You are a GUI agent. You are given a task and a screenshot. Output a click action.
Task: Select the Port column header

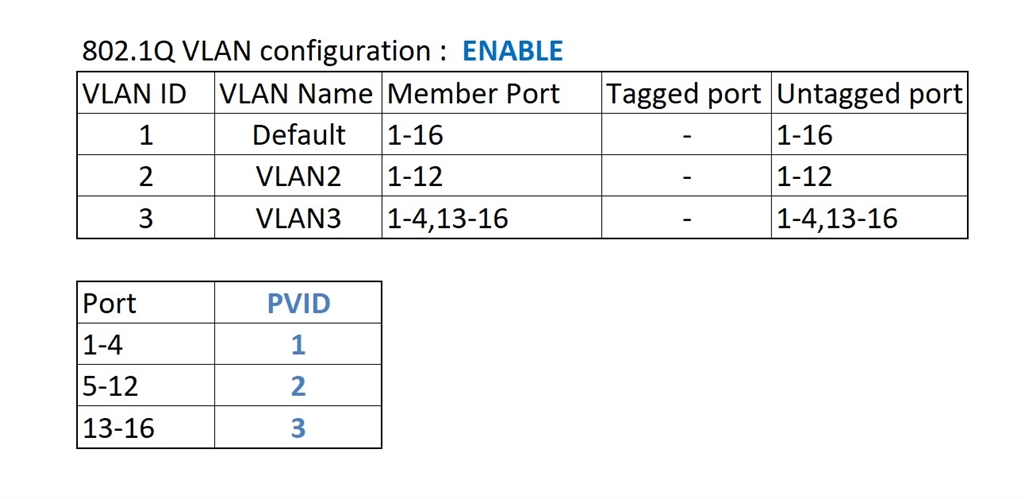coord(110,303)
